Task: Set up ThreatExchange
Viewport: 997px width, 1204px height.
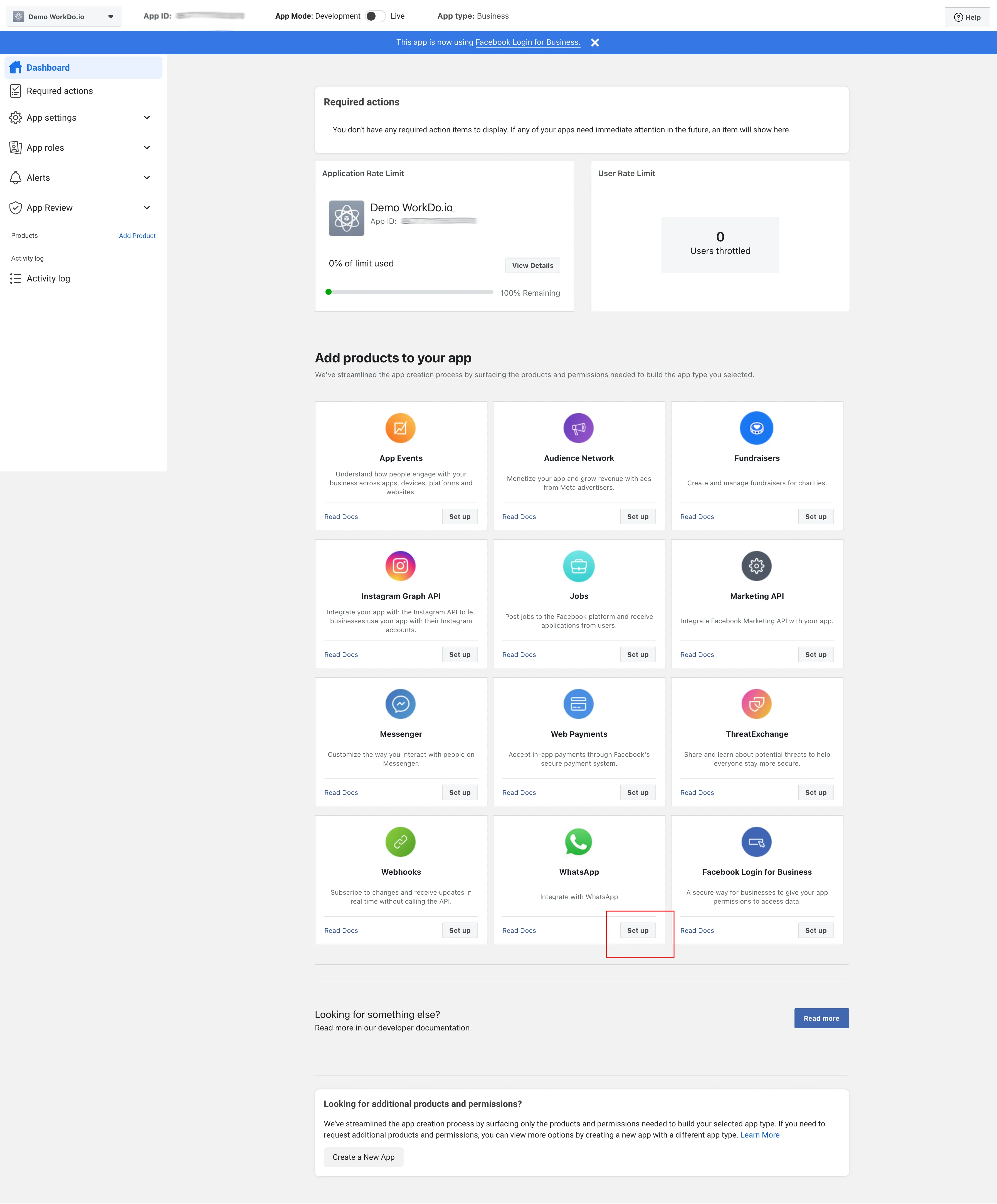Action: coord(816,792)
